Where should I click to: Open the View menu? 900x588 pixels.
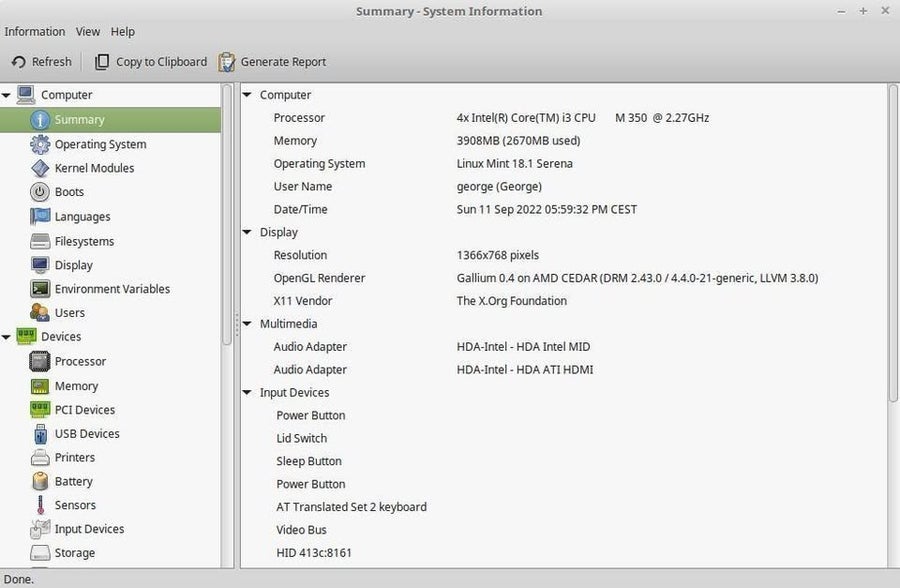click(88, 32)
